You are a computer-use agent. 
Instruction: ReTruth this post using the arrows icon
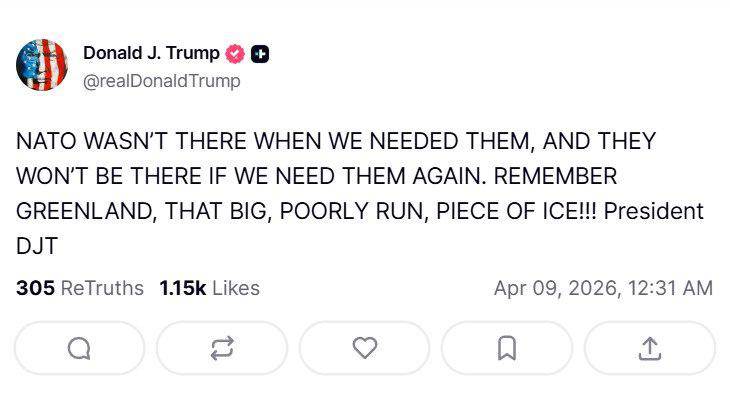tap(222, 347)
